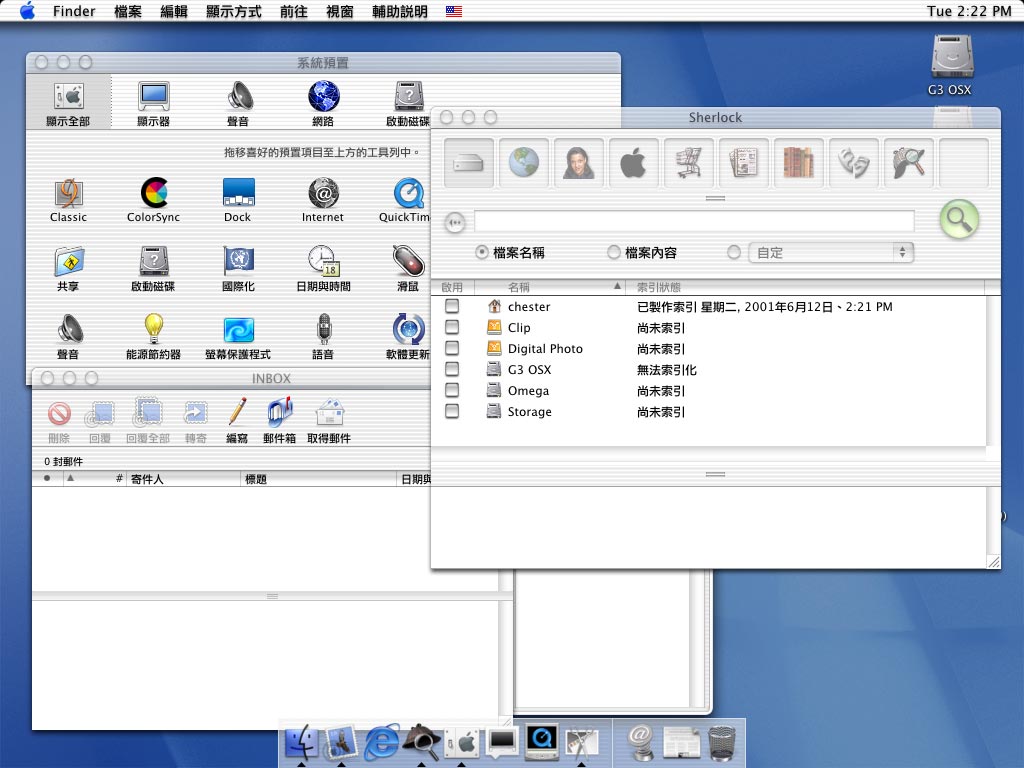The image size is (1024, 768).
Task: Select the Shopping channel in Sherlock
Action: pyautogui.click(x=688, y=163)
